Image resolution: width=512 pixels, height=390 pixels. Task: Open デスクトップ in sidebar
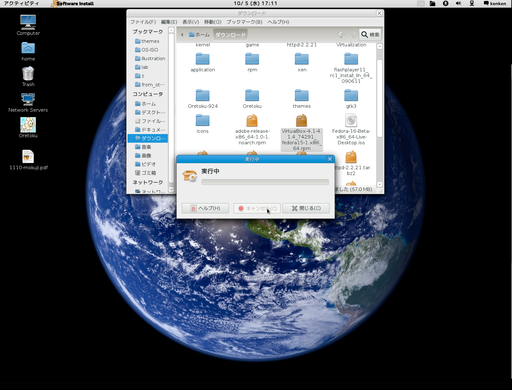150,112
